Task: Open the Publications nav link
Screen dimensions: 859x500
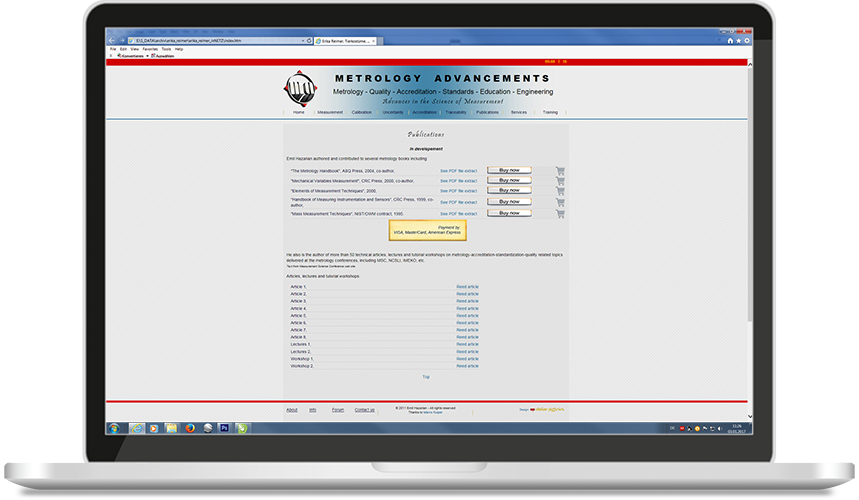Action: point(488,112)
